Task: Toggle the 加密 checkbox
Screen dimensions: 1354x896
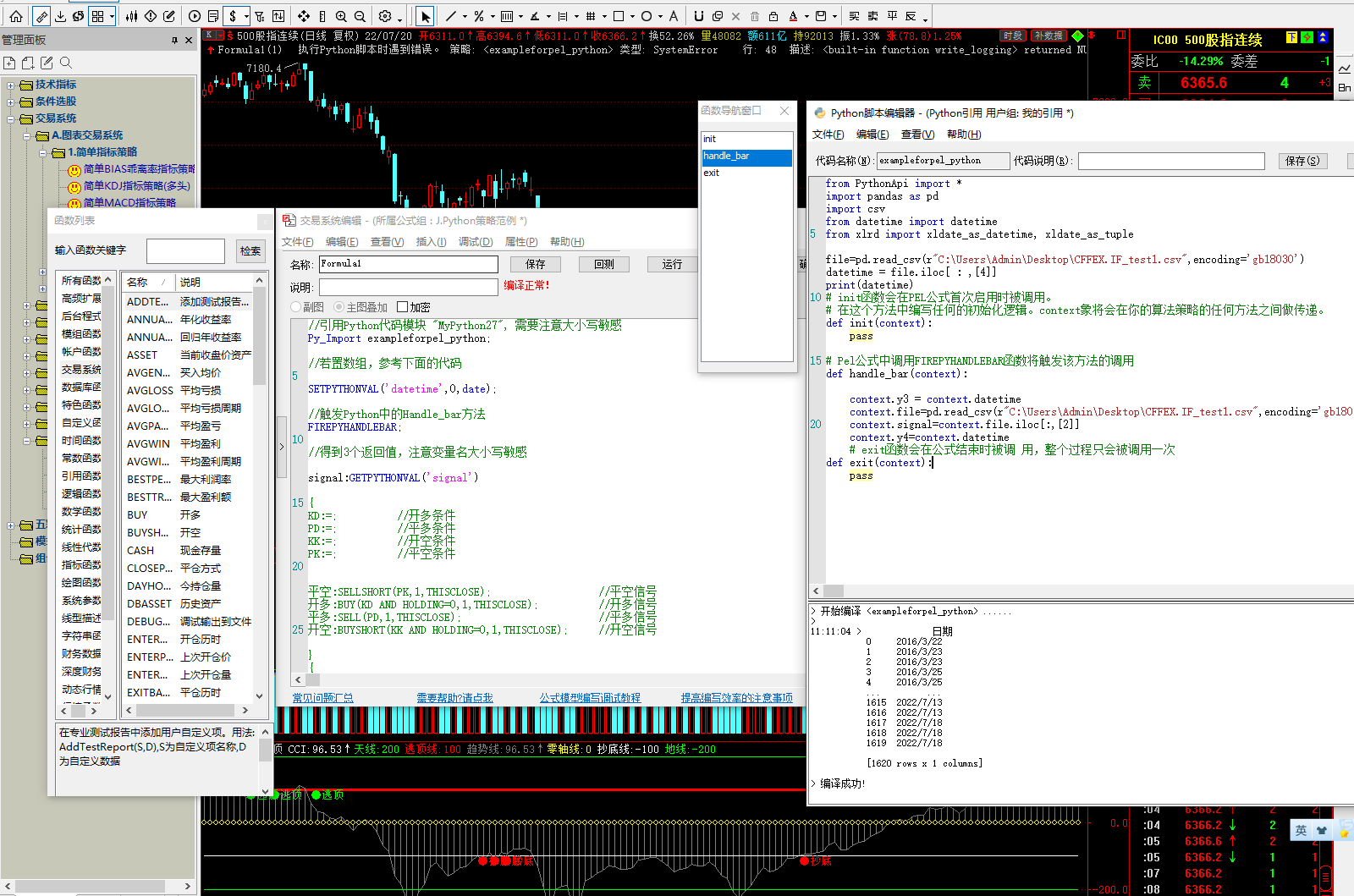Action: pos(402,307)
